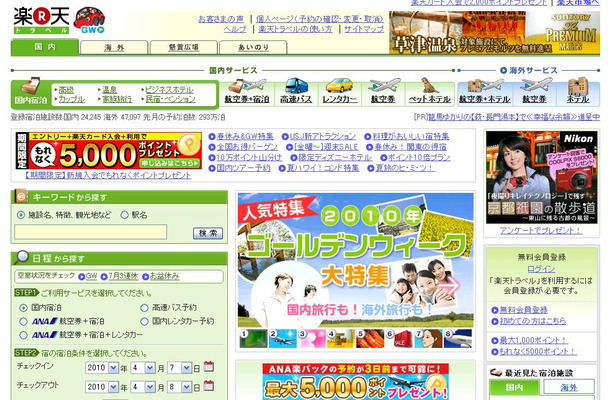Select the 高速バス bus icon

[296, 92]
